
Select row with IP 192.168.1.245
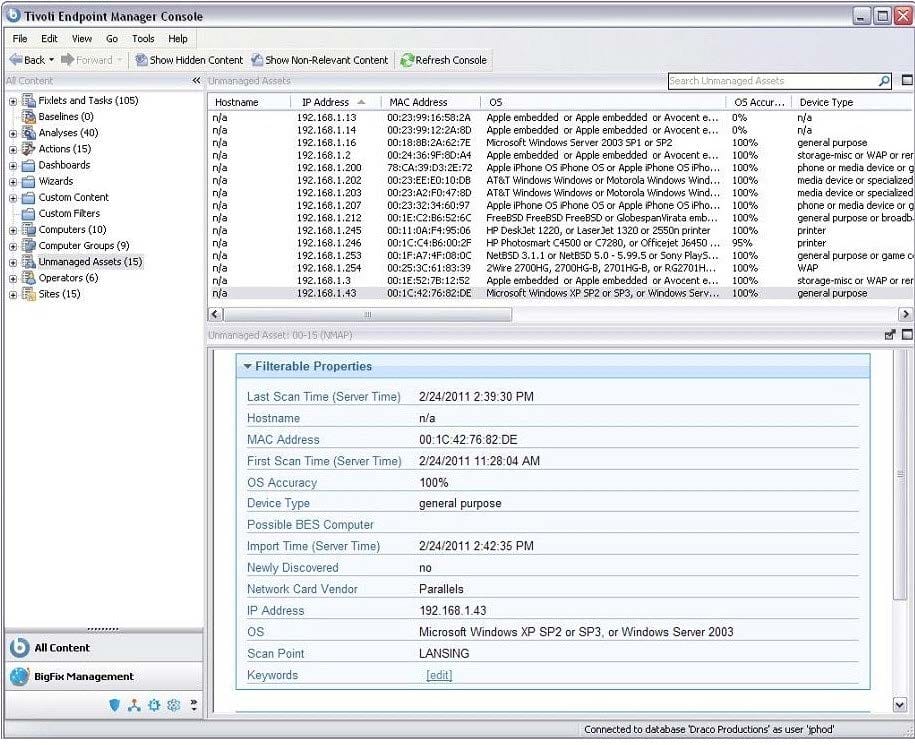pos(560,230)
